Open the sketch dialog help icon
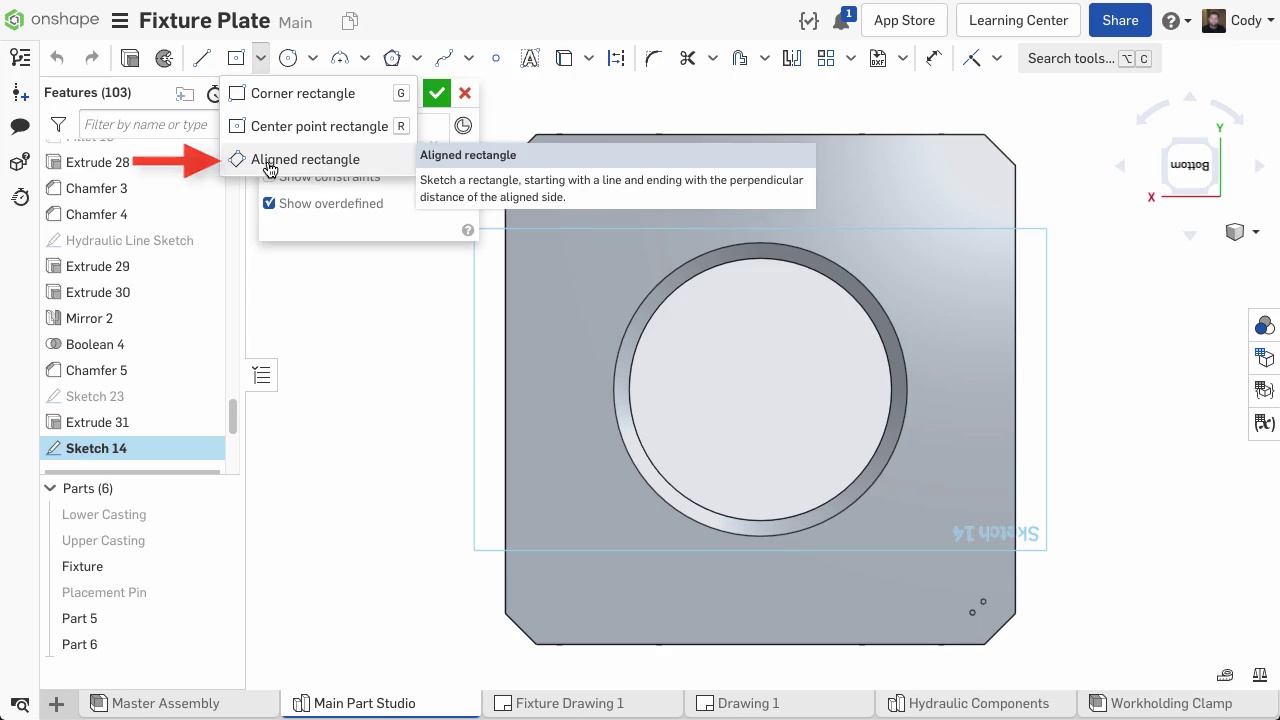The image size is (1280, 720). [467, 230]
